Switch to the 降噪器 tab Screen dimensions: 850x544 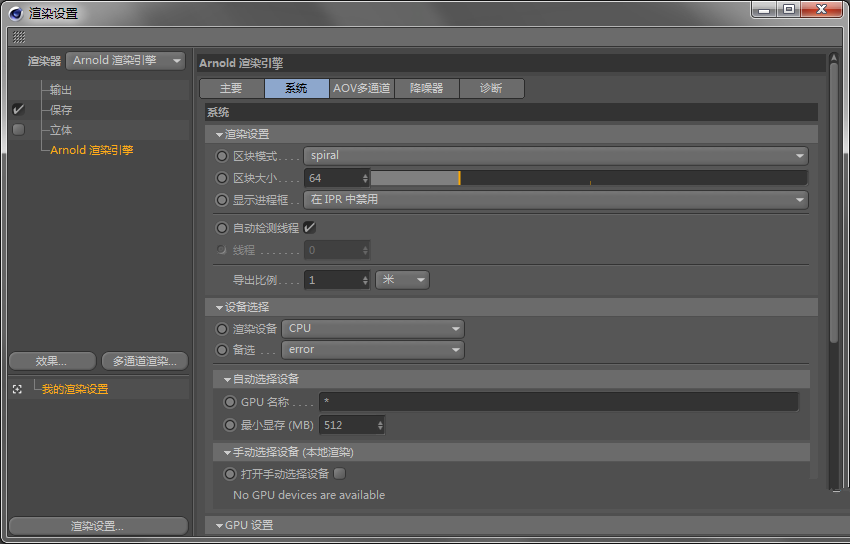coord(427,88)
